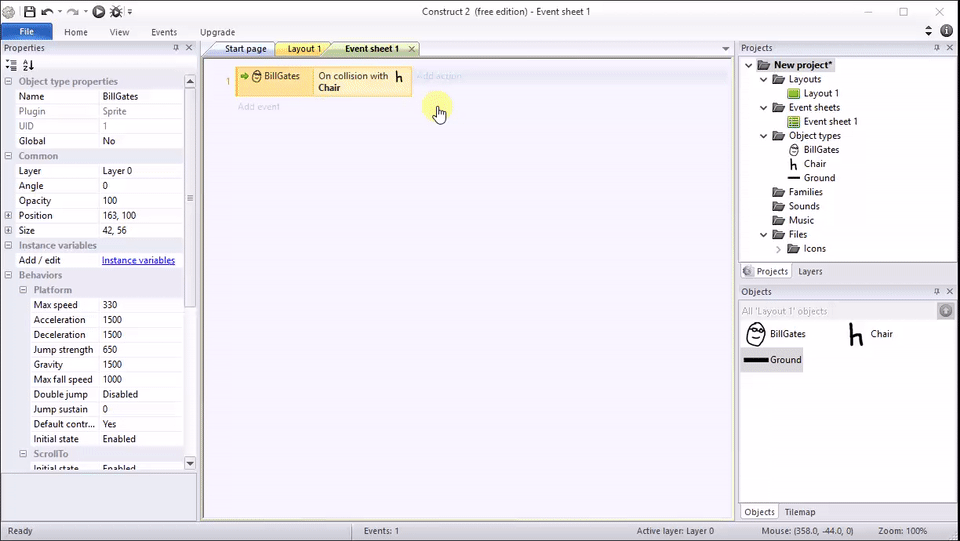Select BillGates icon in Objects panel
The image size is (960, 541).
pos(756,334)
